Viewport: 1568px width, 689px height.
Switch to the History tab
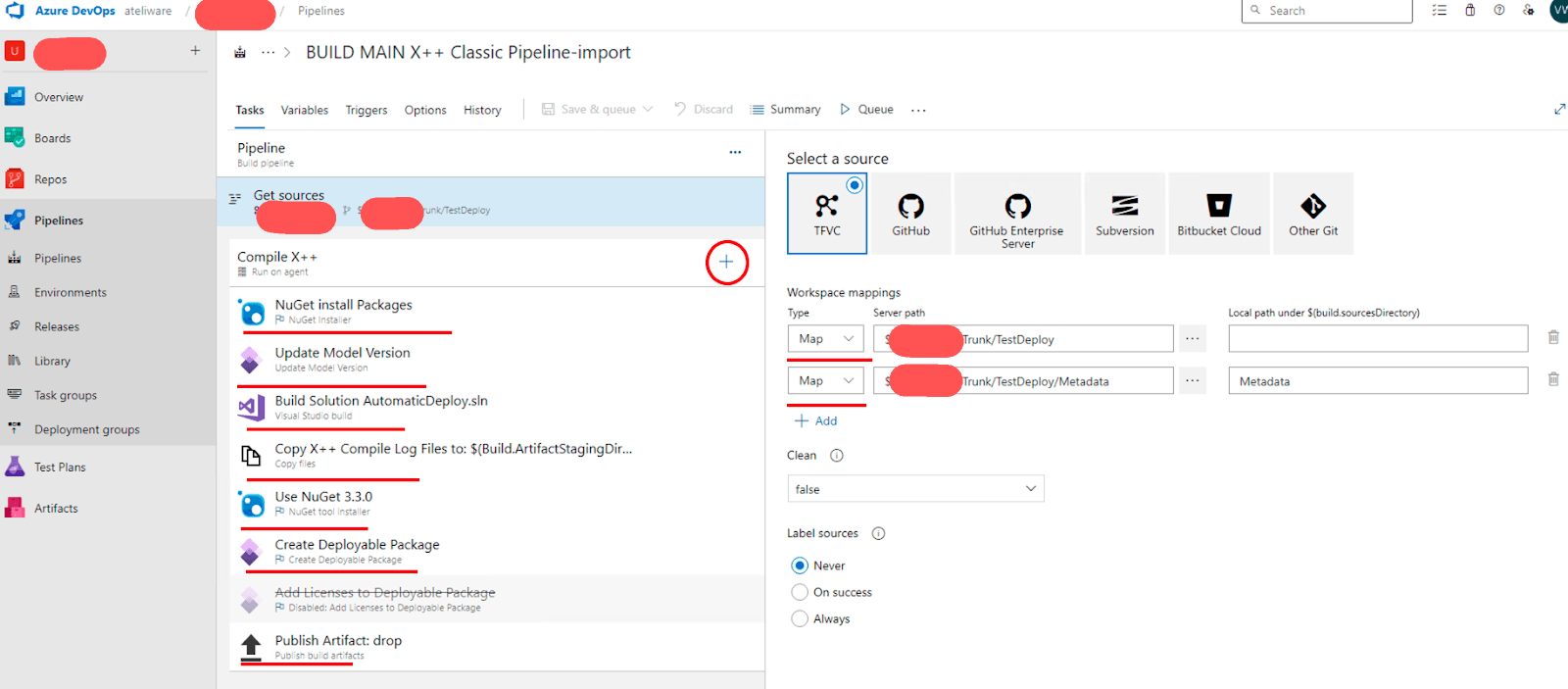[482, 110]
